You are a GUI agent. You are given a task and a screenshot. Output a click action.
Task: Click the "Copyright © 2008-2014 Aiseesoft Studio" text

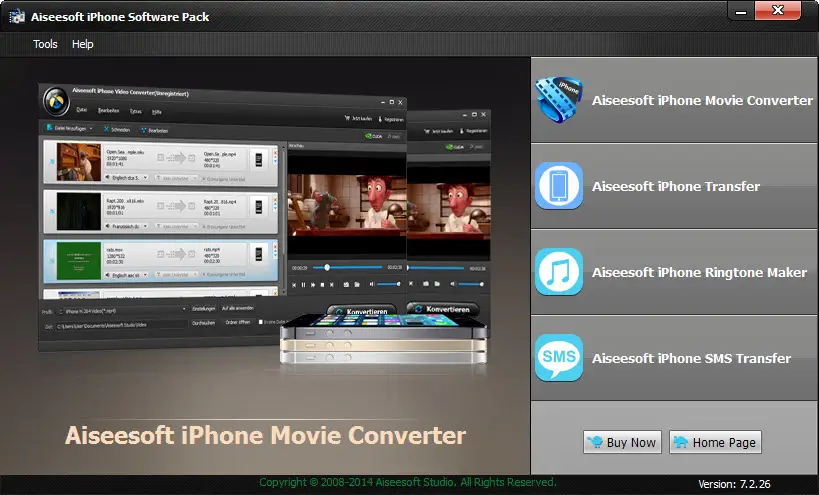(357, 482)
